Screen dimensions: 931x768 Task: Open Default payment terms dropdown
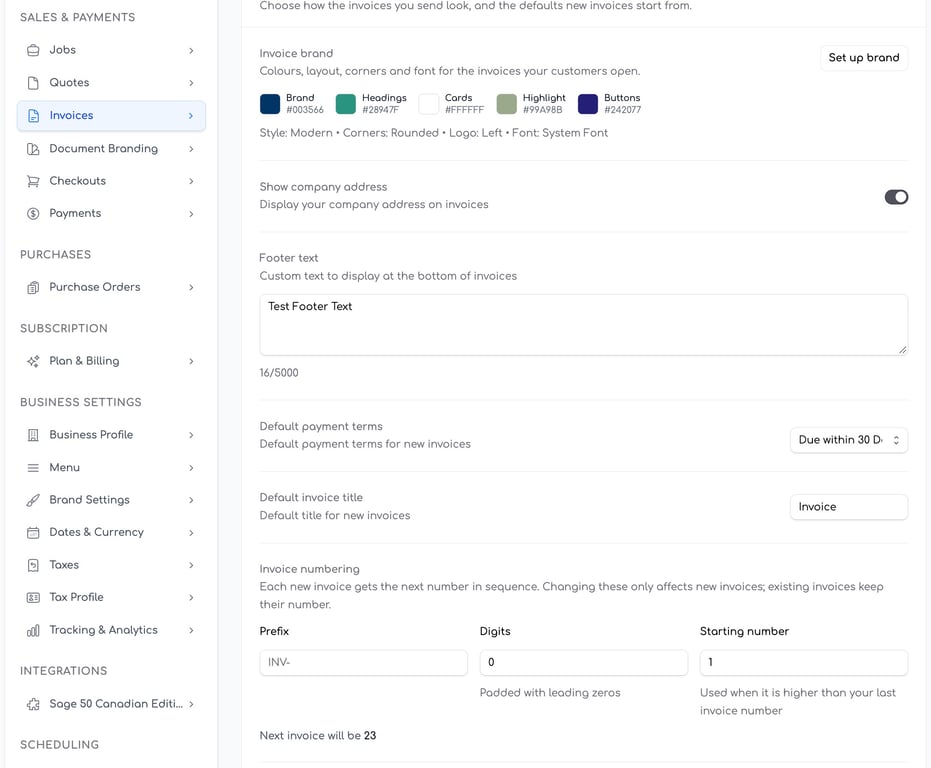pos(848,440)
